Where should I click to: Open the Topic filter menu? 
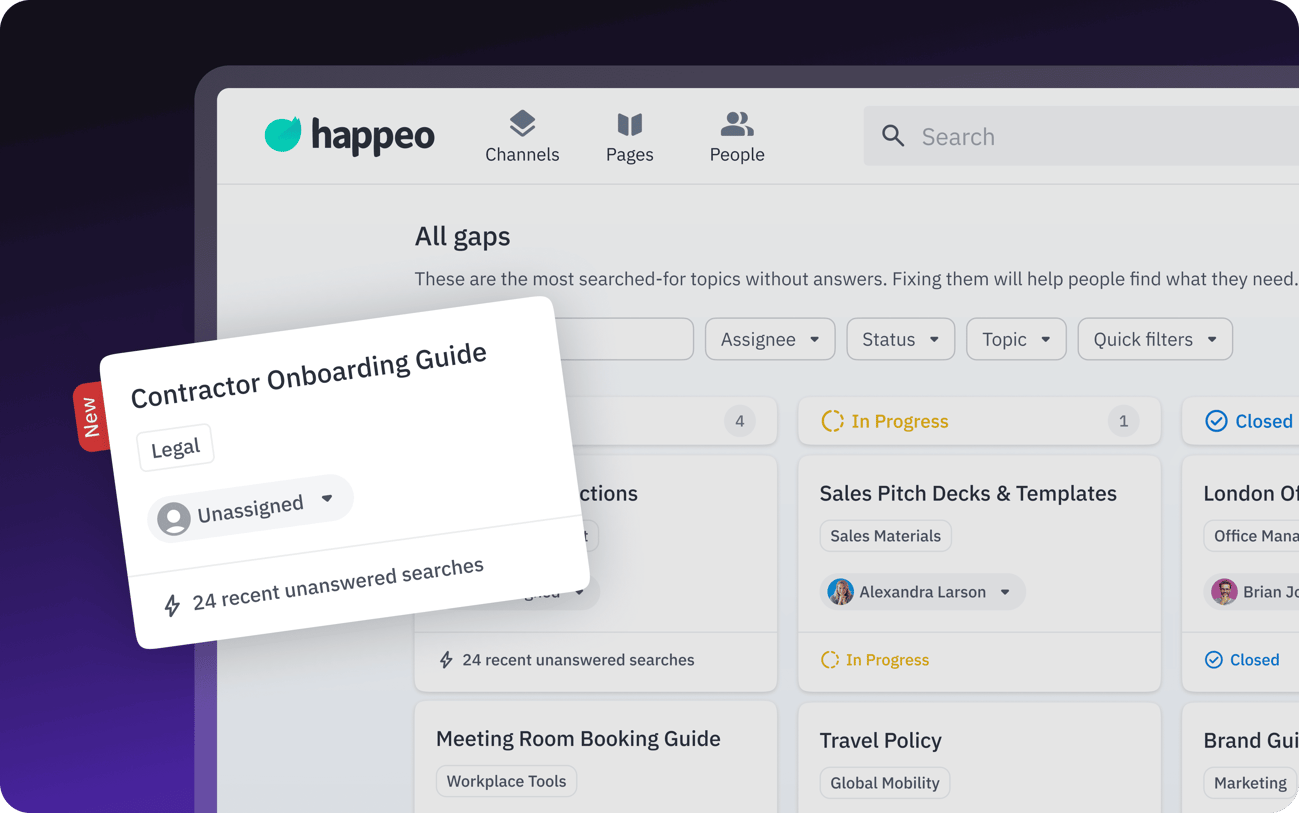[1015, 339]
